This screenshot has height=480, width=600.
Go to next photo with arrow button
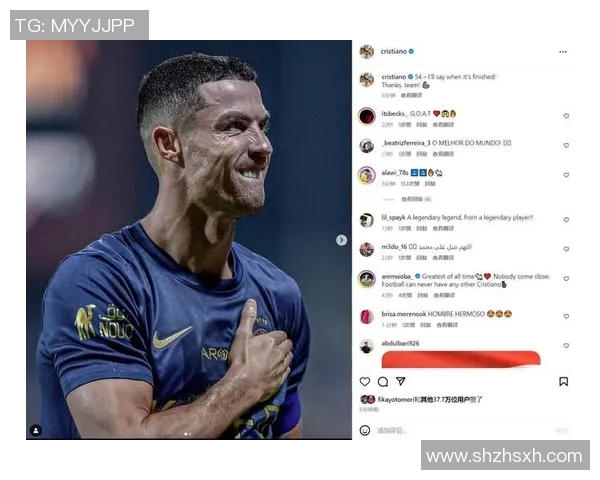coord(341,240)
